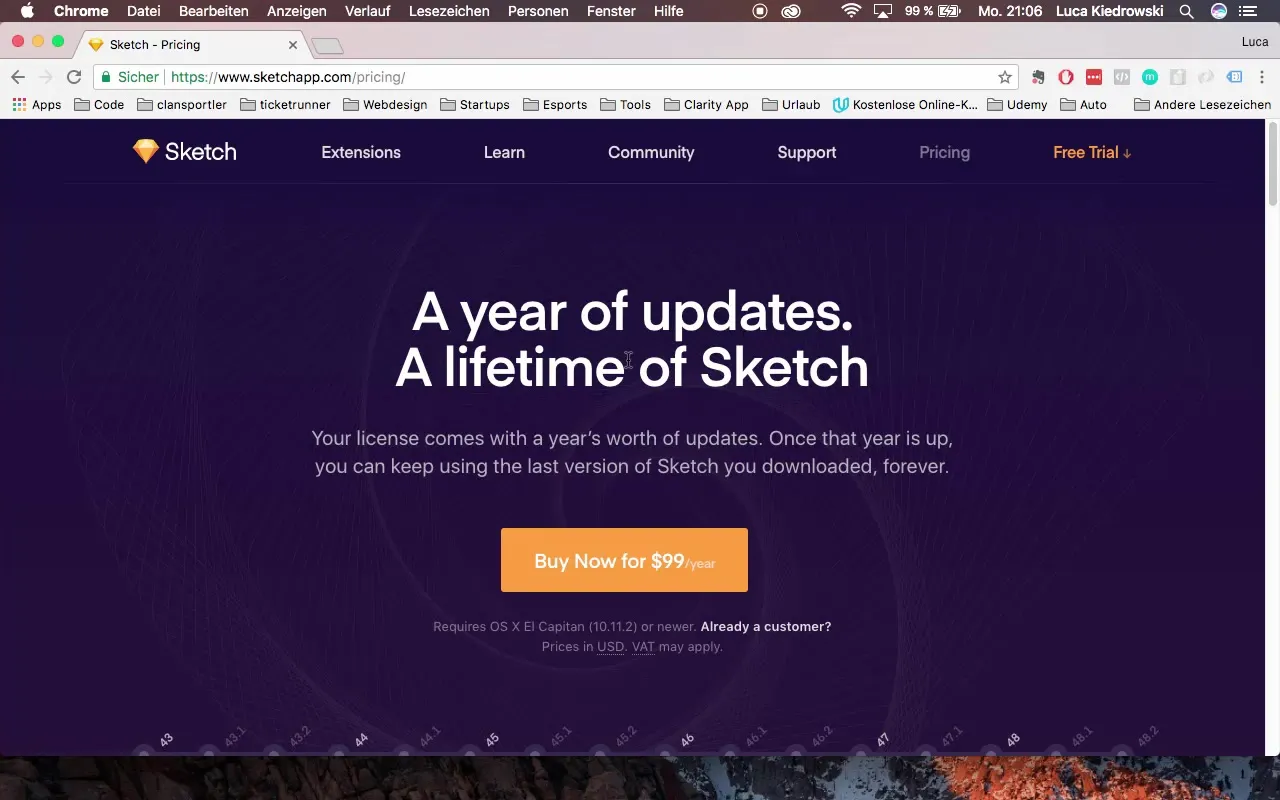Open the Datei menu

144,11
